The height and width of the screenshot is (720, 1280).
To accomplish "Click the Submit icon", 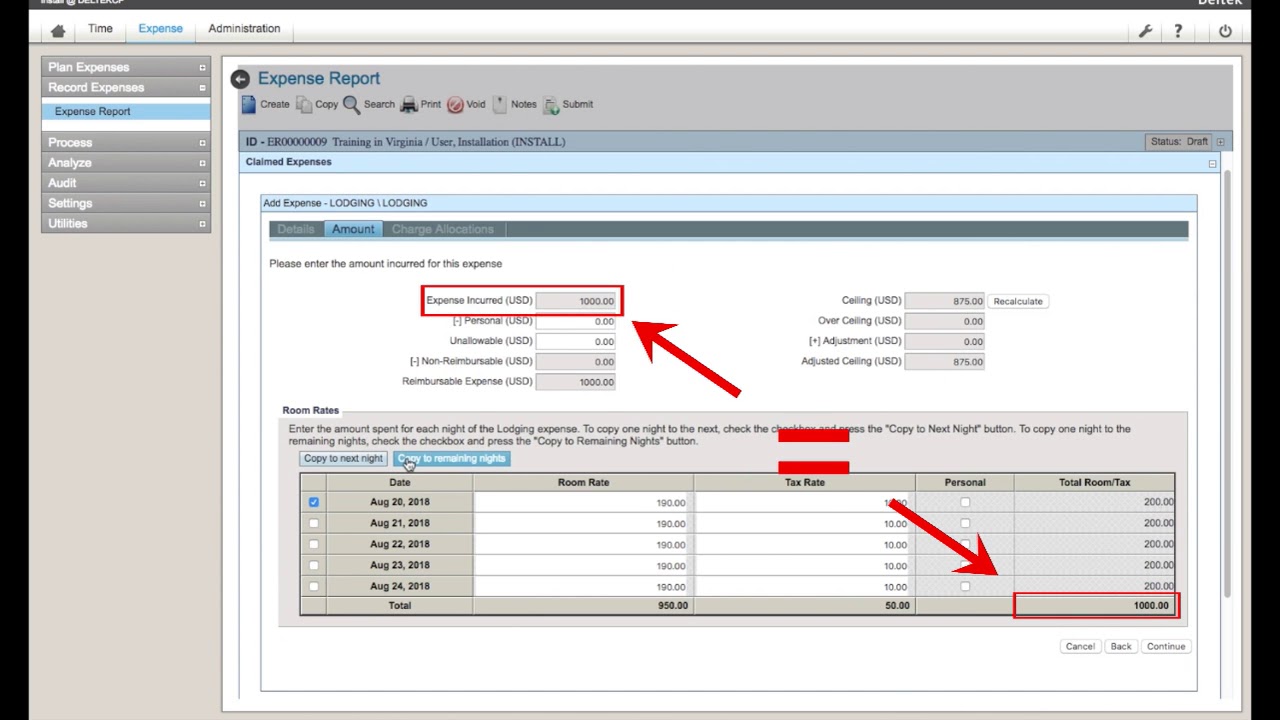I will [x=551, y=104].
